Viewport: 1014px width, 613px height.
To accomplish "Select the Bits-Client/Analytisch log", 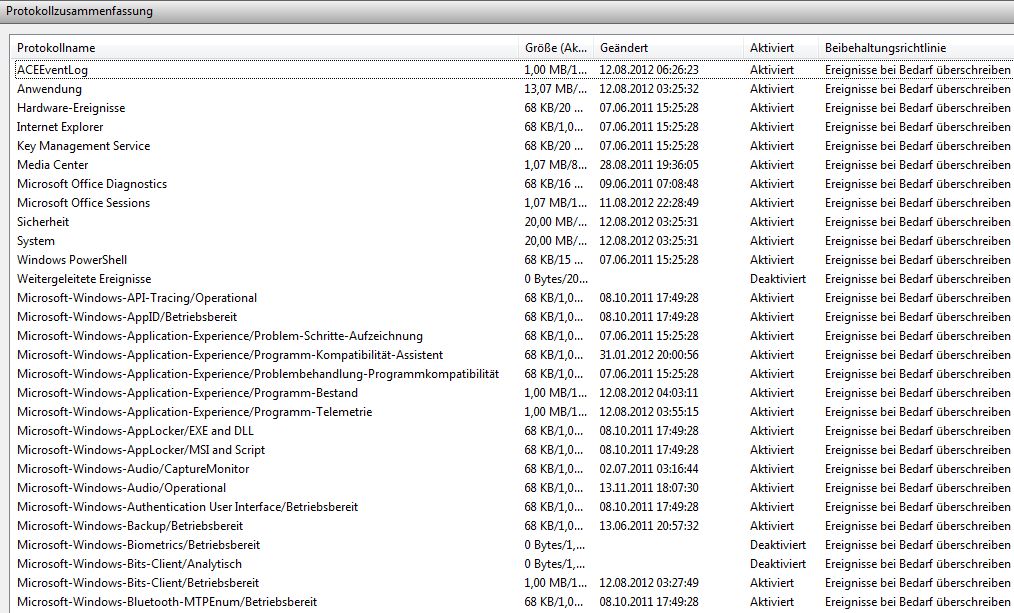I will click(x=514, y=564).
